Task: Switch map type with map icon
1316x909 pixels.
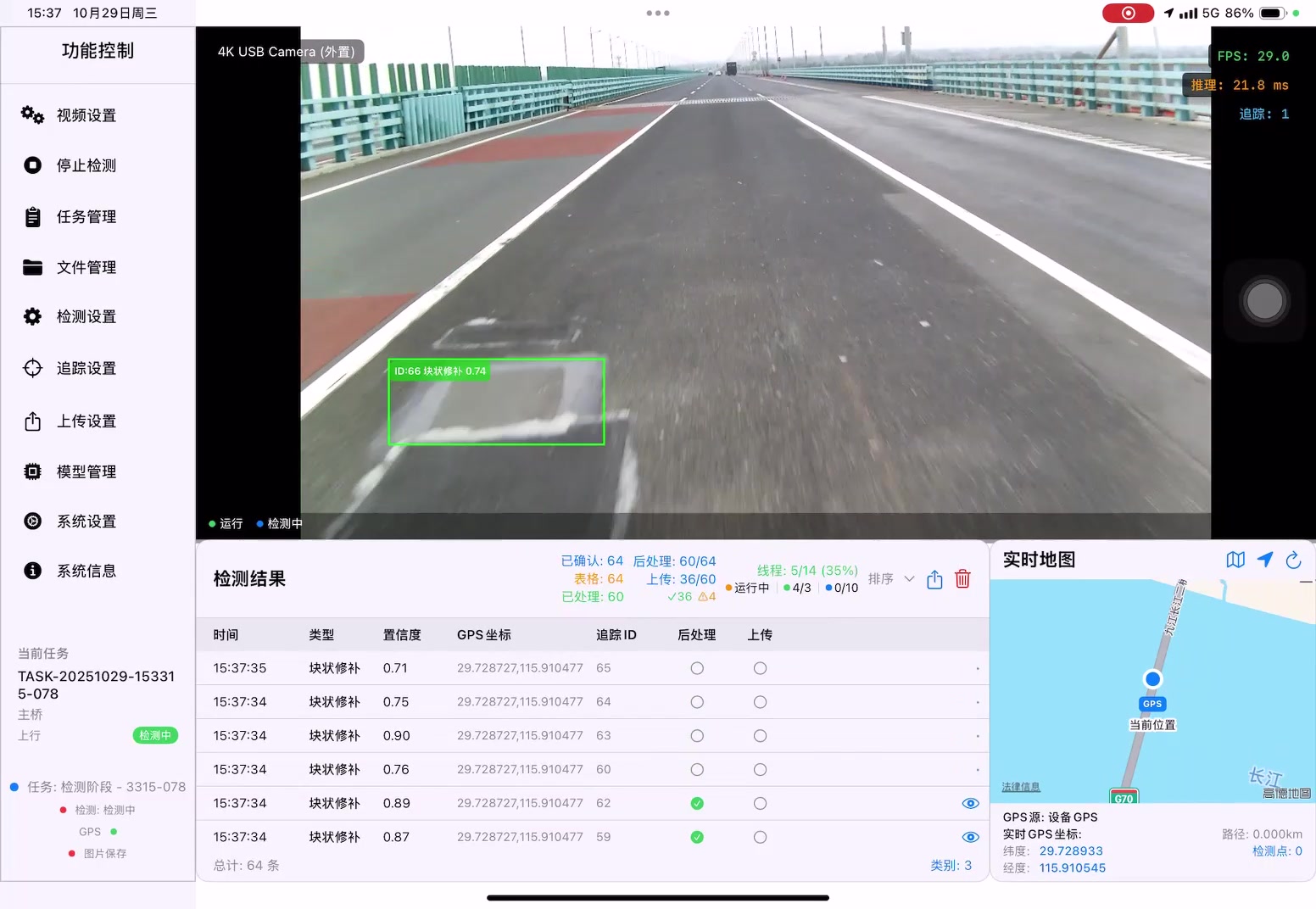Action: [1235, 560]
